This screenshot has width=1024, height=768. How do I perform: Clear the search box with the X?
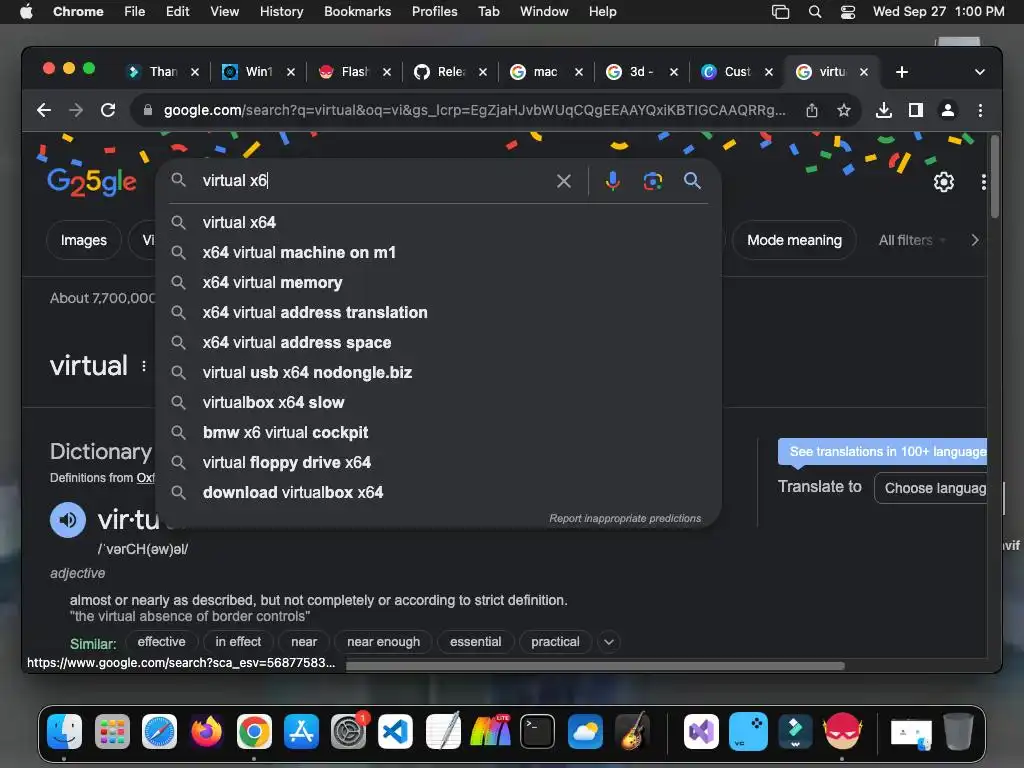(564, 181)
